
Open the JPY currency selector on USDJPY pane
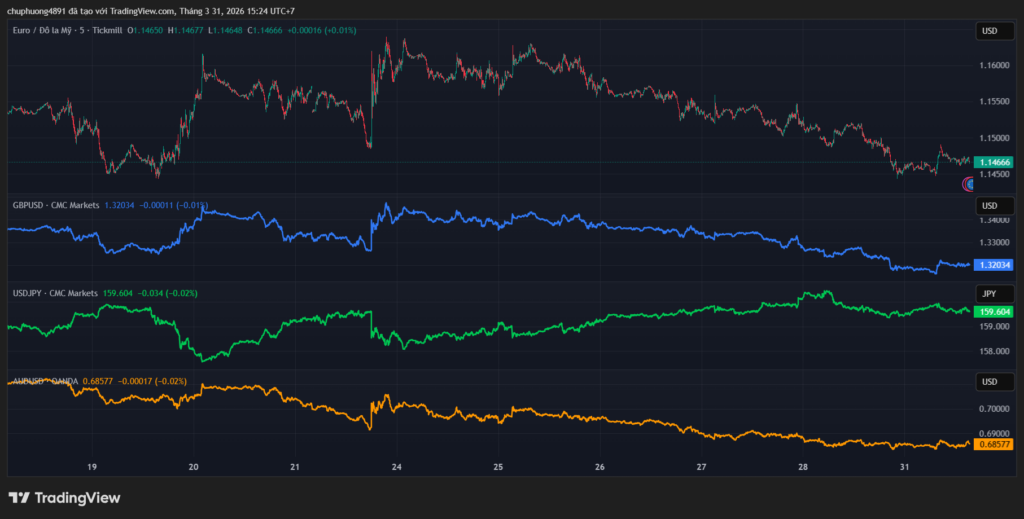[989, 293]
